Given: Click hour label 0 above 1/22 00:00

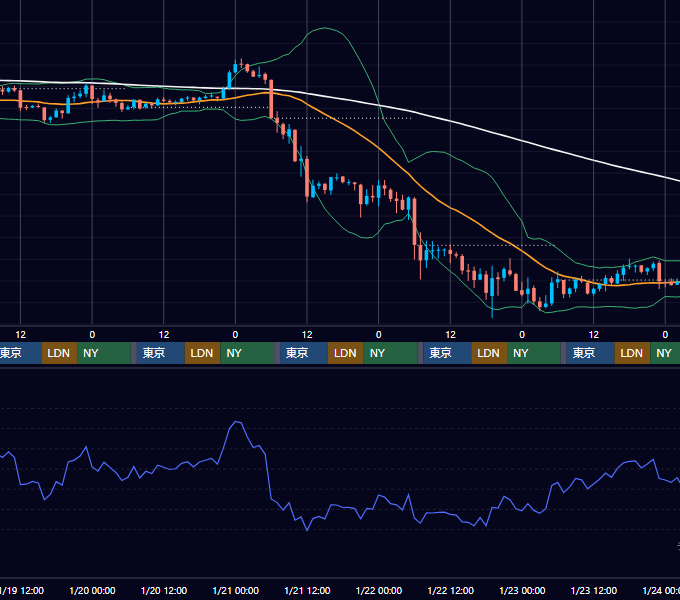Looking at the screenshot, I should coord(379,335).
